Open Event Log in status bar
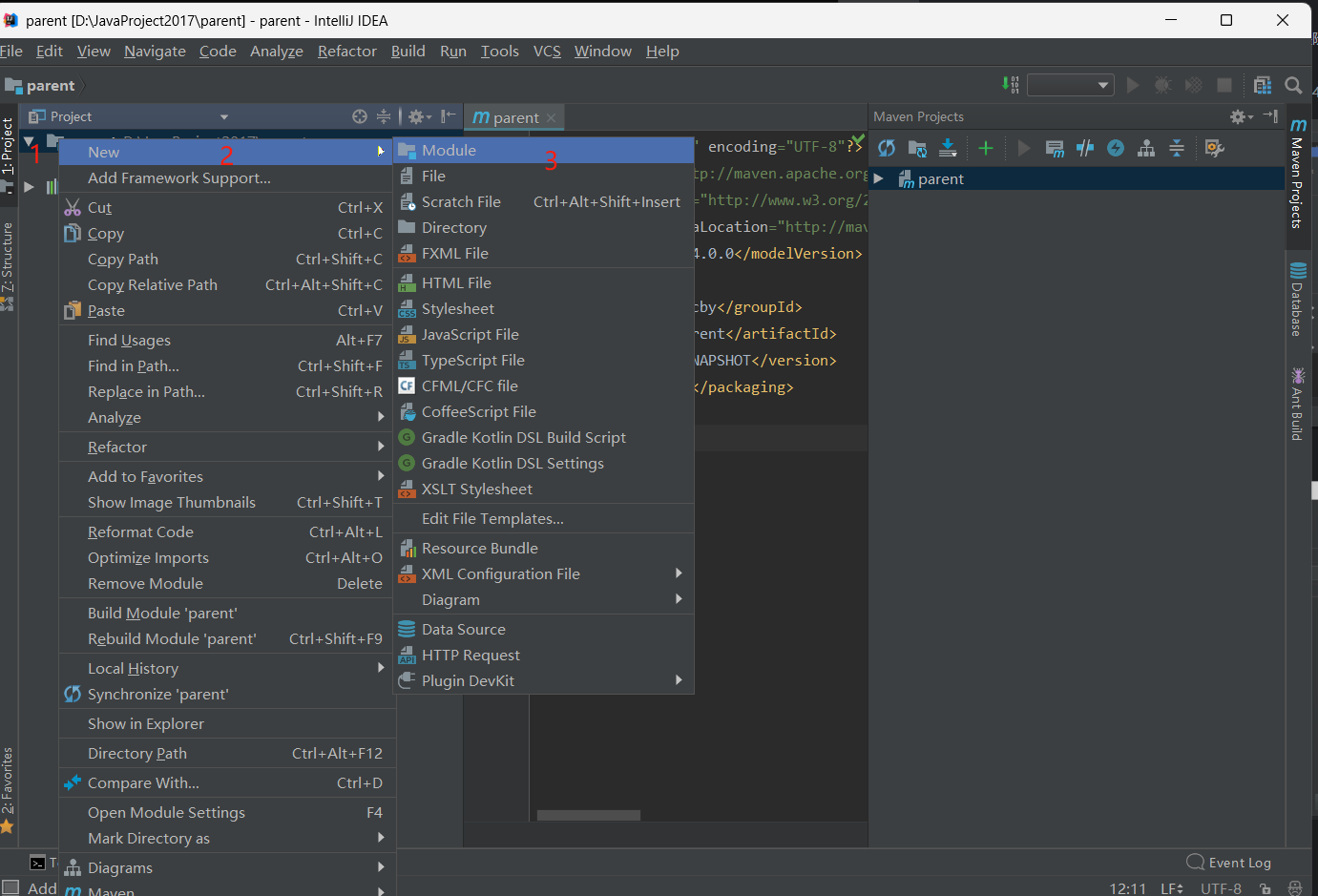1318x896 pixels. (1229, 862)
